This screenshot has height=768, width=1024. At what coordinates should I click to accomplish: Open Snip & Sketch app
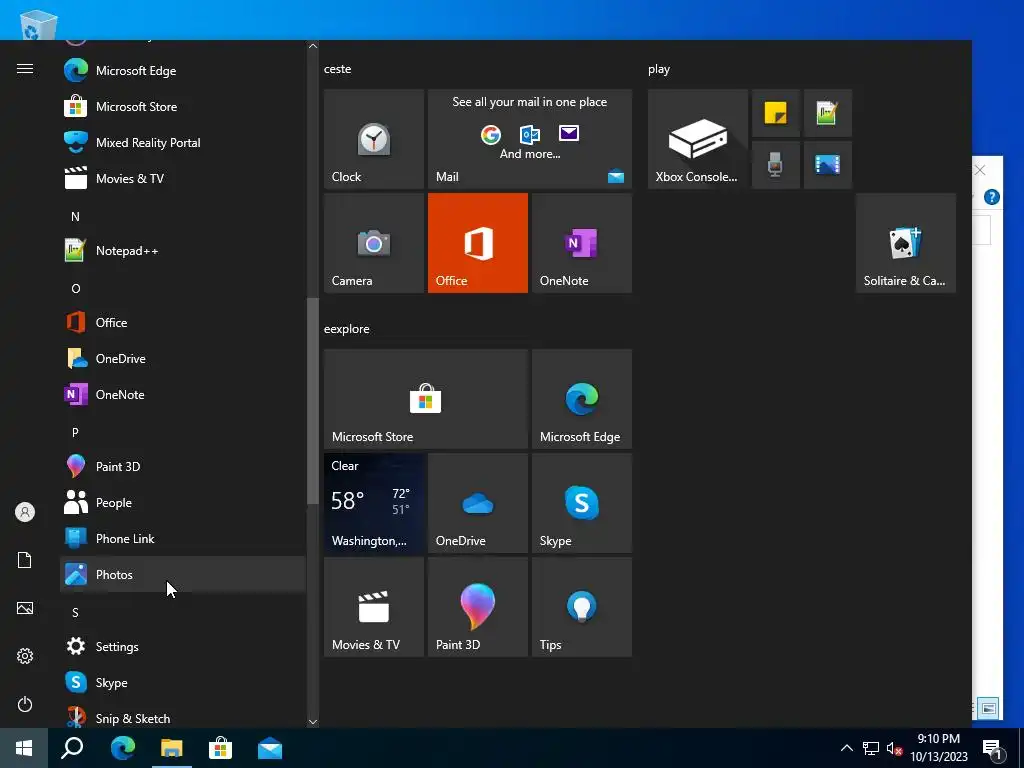click(x=183, y=717)
